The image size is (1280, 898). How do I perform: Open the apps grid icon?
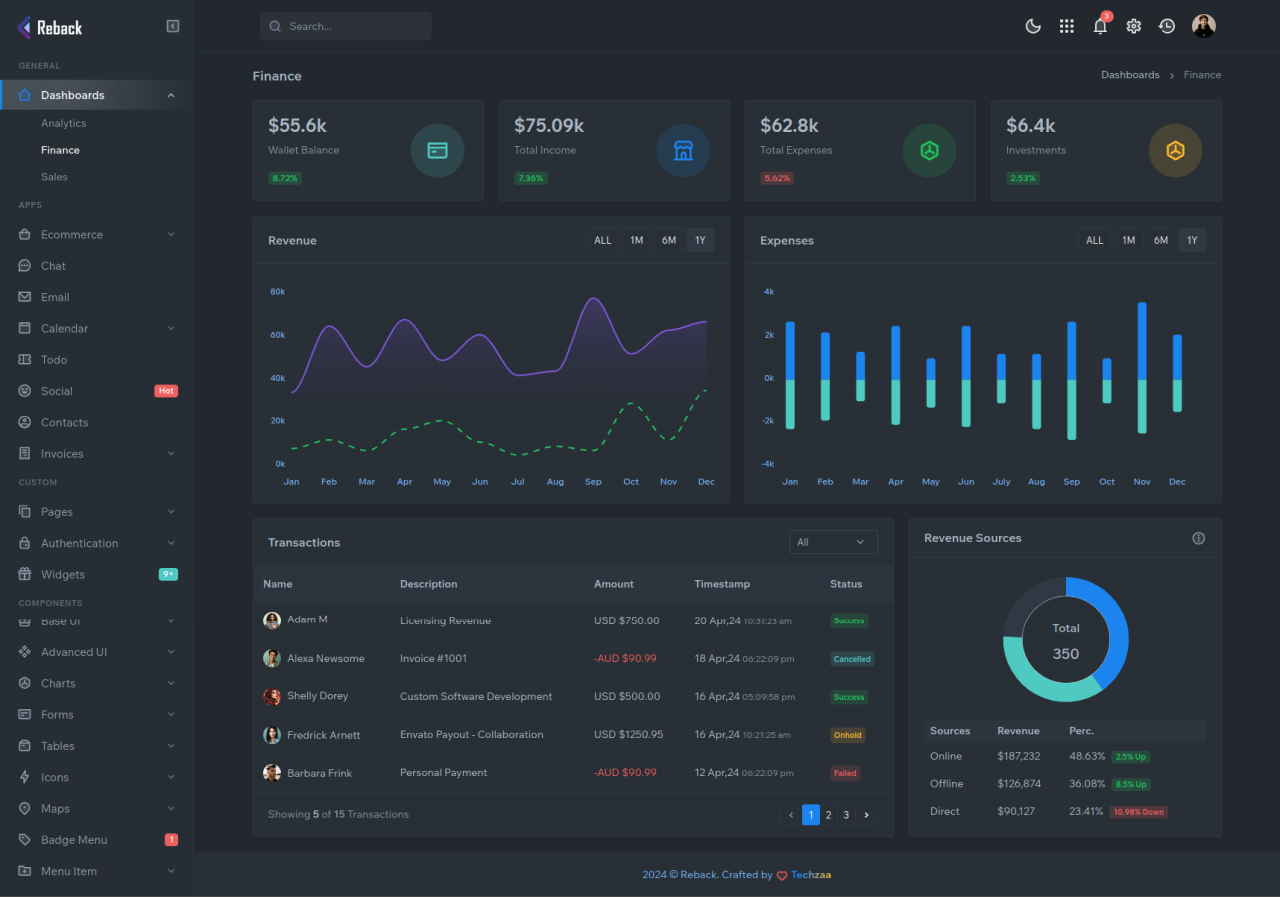click(1067, 26)
